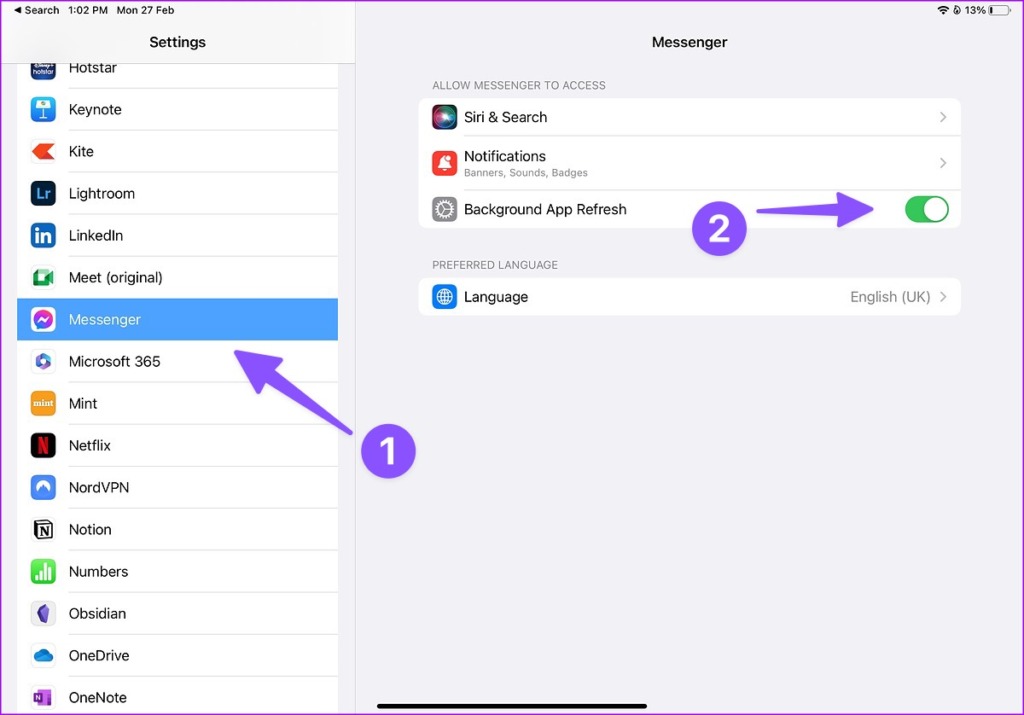The width and height of the screenshot is (1024, 715).
Task: Select the Obsidian app icon
Action: coord(43,613)
